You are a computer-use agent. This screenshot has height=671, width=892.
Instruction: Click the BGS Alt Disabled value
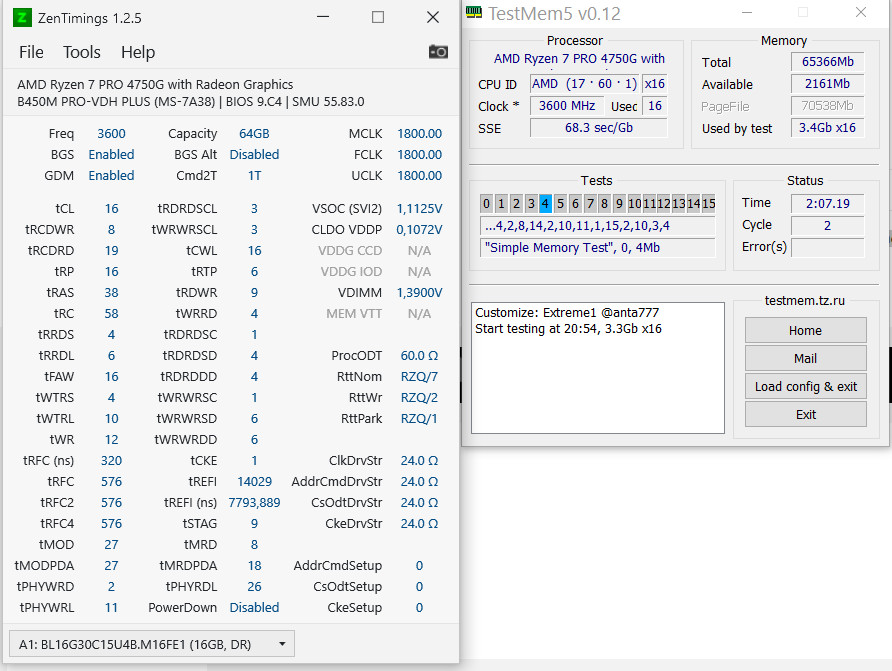(x=254, y=155)
